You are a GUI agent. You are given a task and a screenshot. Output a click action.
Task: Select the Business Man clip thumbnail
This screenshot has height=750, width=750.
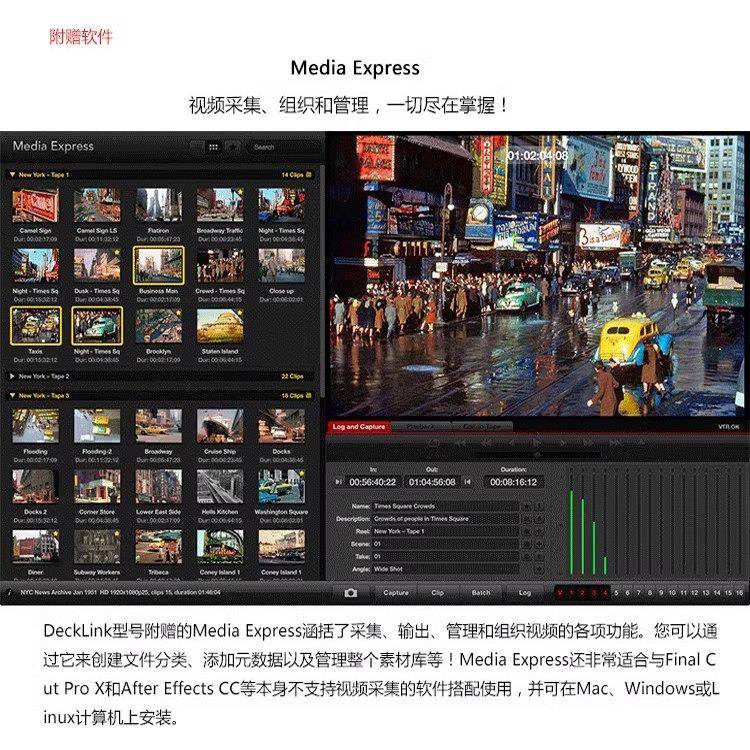[x=158, y=265]
